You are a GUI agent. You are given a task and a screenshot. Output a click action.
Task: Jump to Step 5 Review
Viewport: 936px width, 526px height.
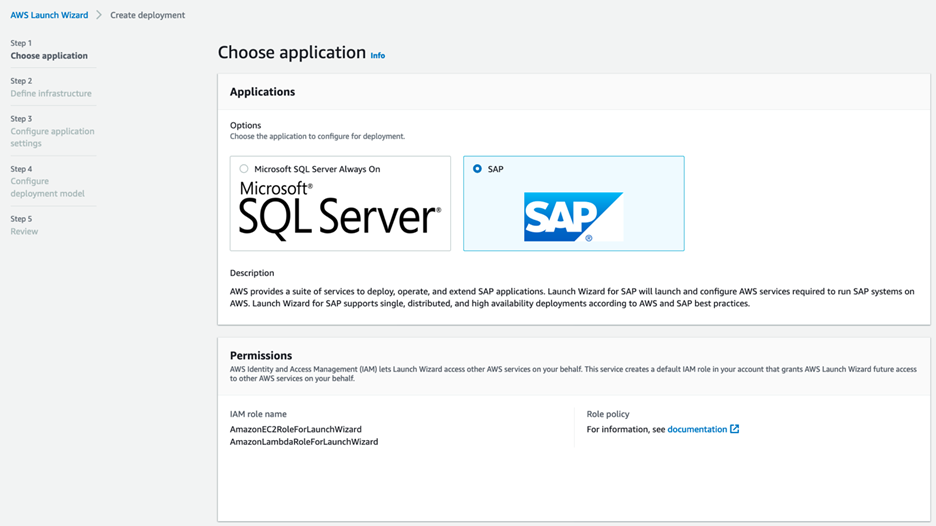(x=24, y=231)
